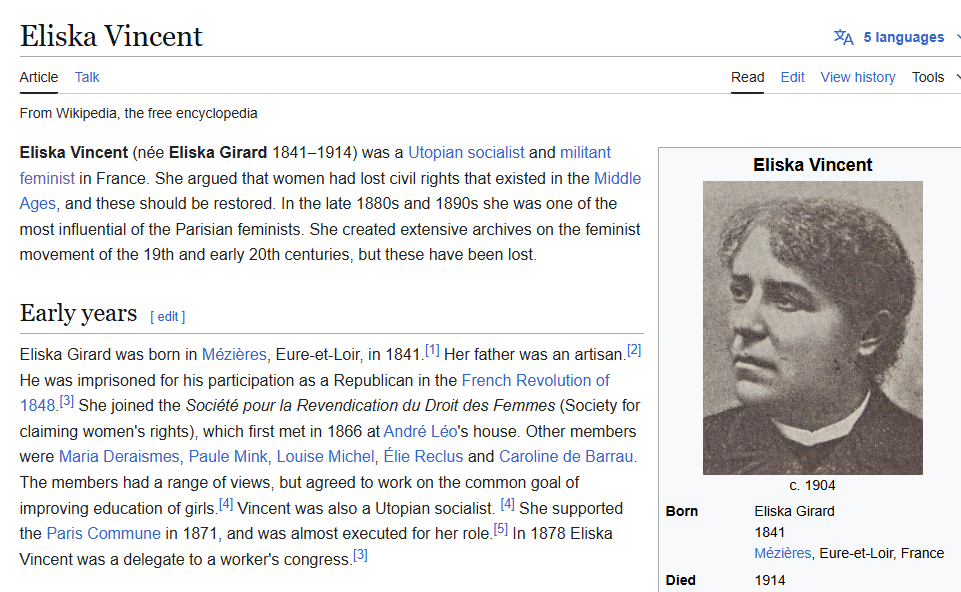Image resolution: width=961 pixels, height=592 pixels.
Task: Open the Mézières link in Early years paragraph
Action: [x=234, y=355]
